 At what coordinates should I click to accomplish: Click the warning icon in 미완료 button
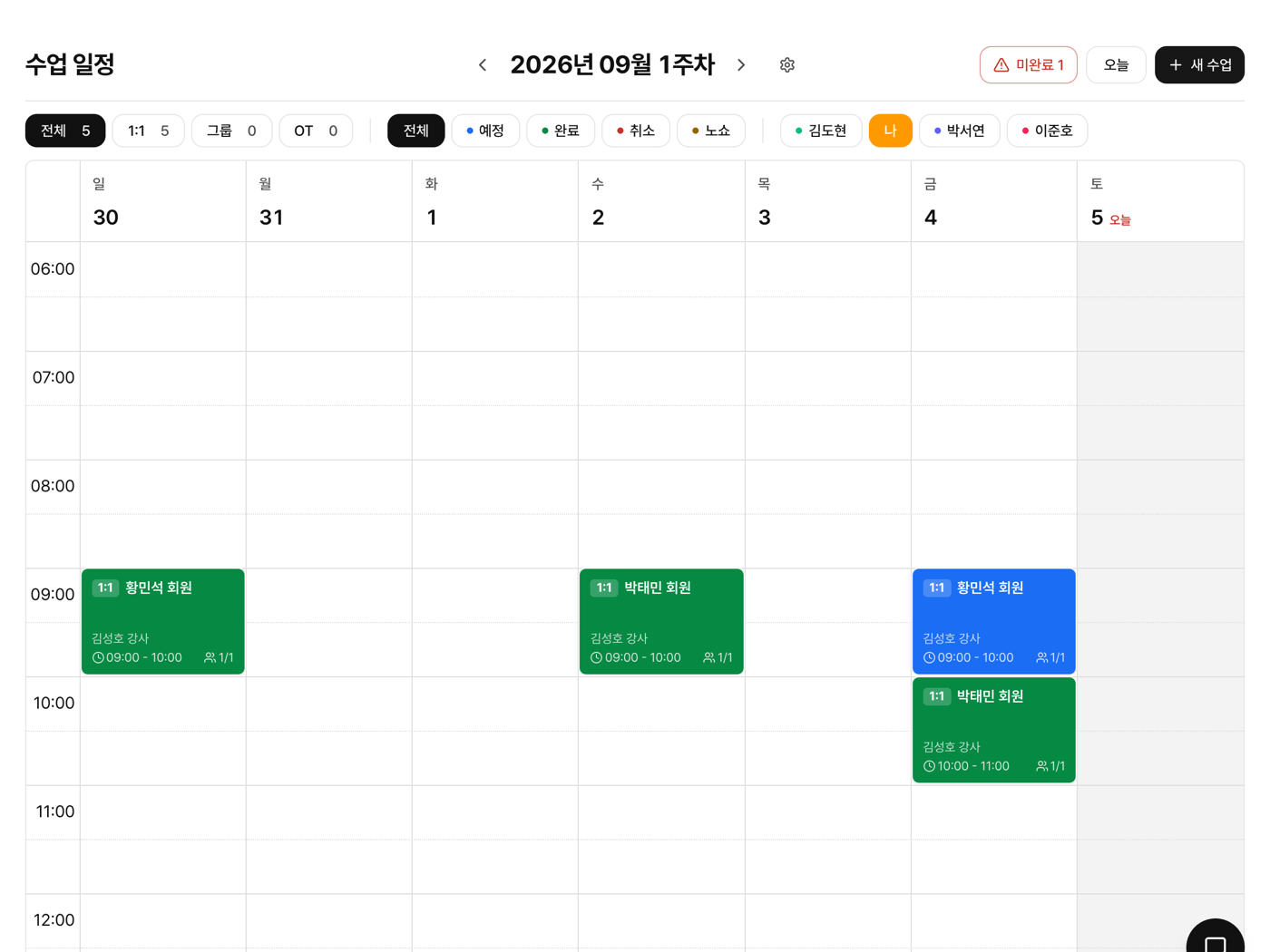point(1001,65)
